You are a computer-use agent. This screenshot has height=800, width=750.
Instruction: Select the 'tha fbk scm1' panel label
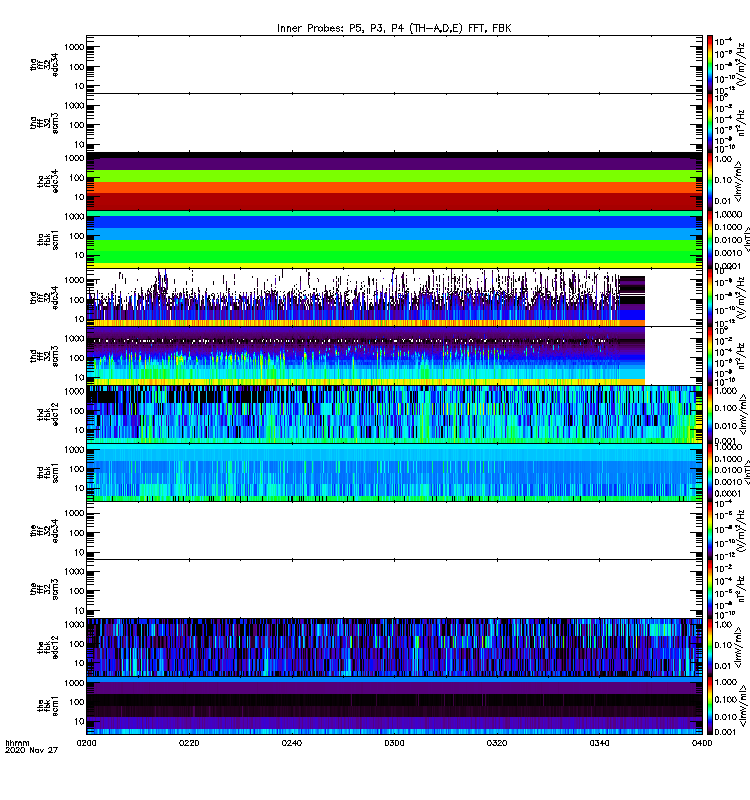click(48, 240)
